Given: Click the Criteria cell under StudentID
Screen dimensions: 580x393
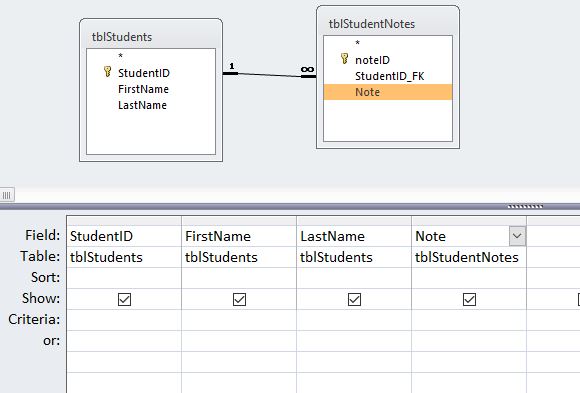Looking at the screenshot, I should click(x=124, y=320).
